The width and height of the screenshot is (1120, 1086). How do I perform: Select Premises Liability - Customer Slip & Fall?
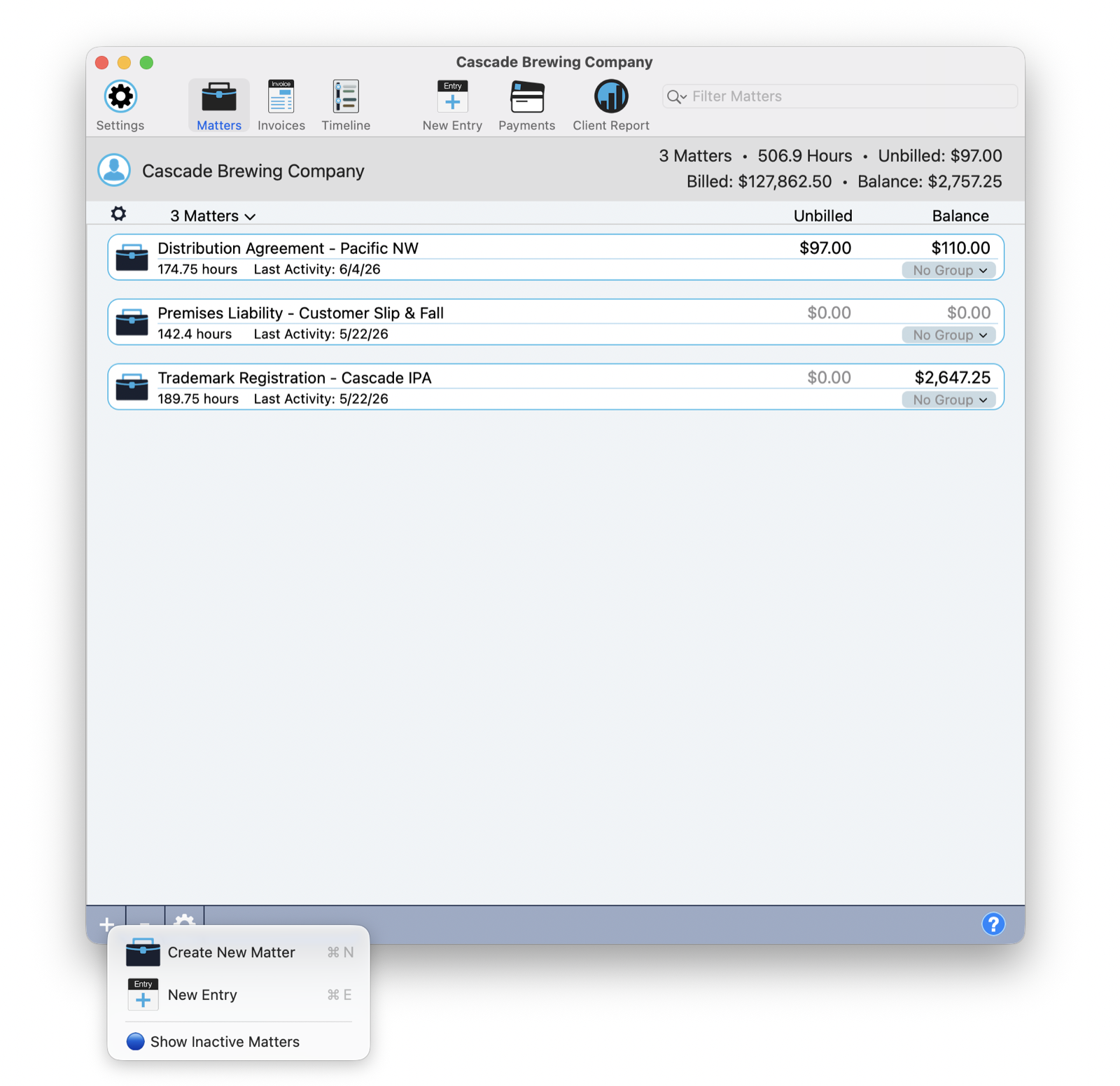[x=556, y=322]
